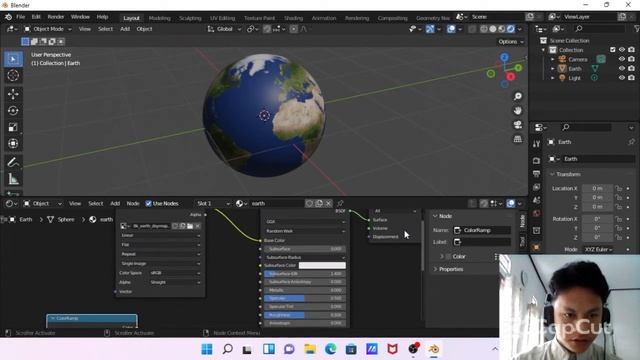Open the Object properties tab icon
Screen dimensions: 640x360
tap(536, 247)
